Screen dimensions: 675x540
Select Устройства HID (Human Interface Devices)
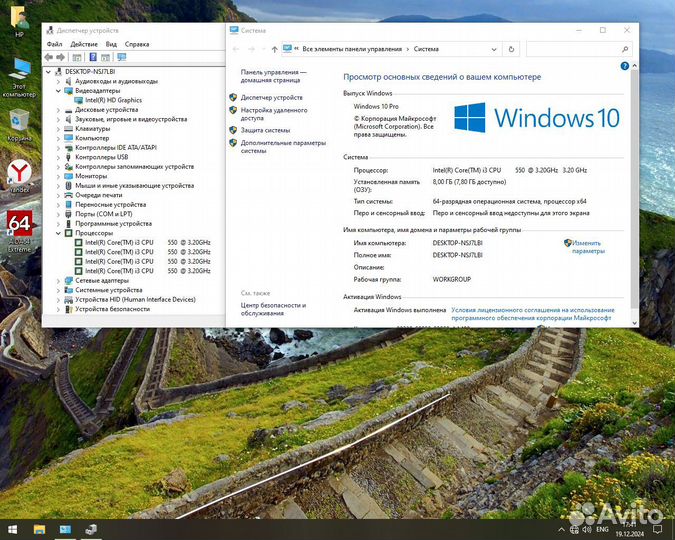pyautogui.click(x=135, y=299)
